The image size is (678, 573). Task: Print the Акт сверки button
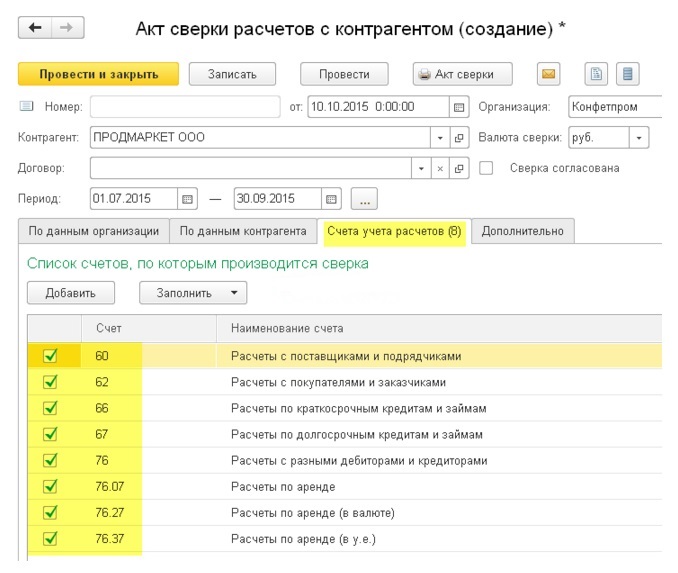pos(463,74)
